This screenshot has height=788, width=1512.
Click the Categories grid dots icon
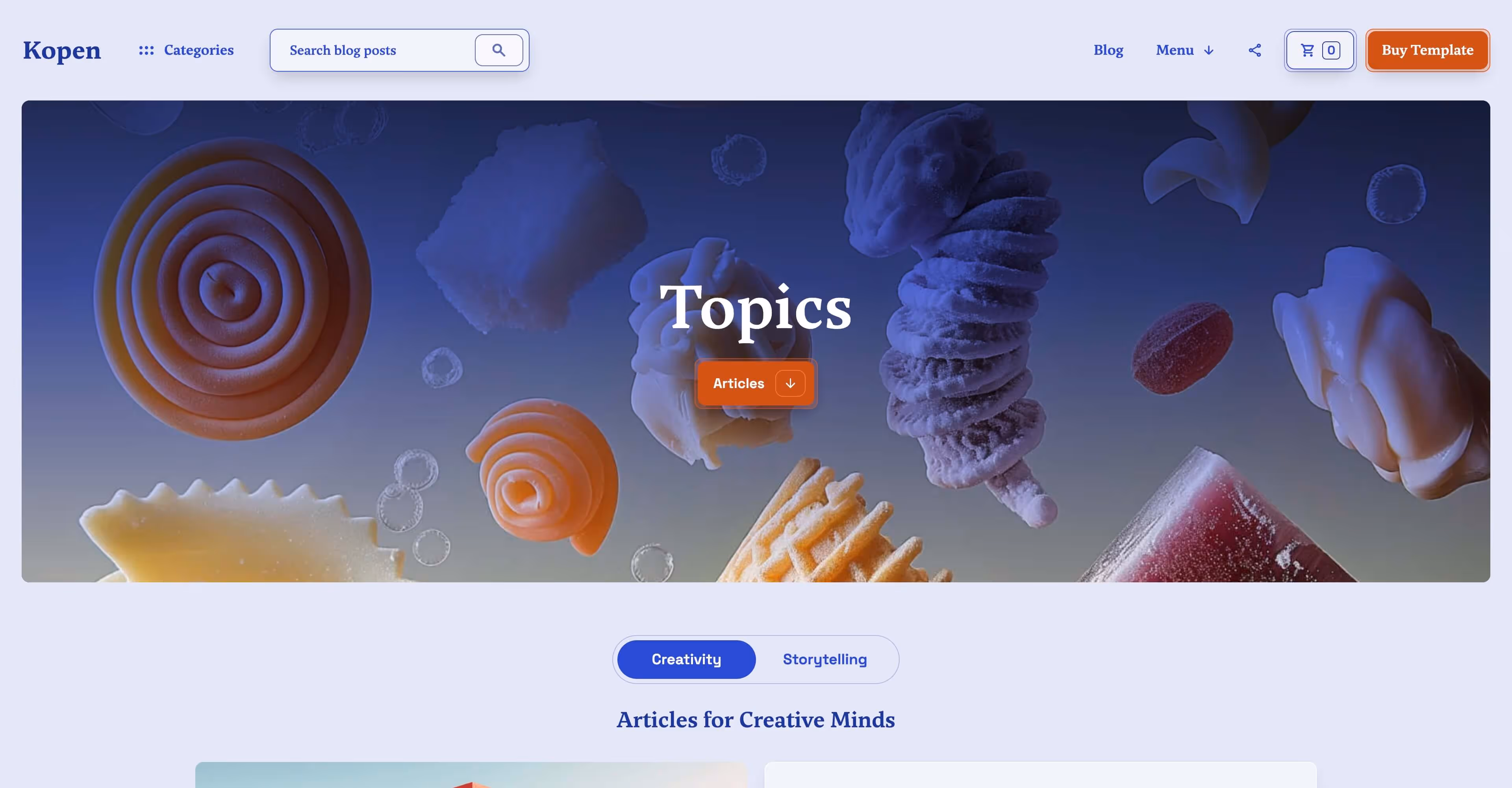click(x=146, y=50)
